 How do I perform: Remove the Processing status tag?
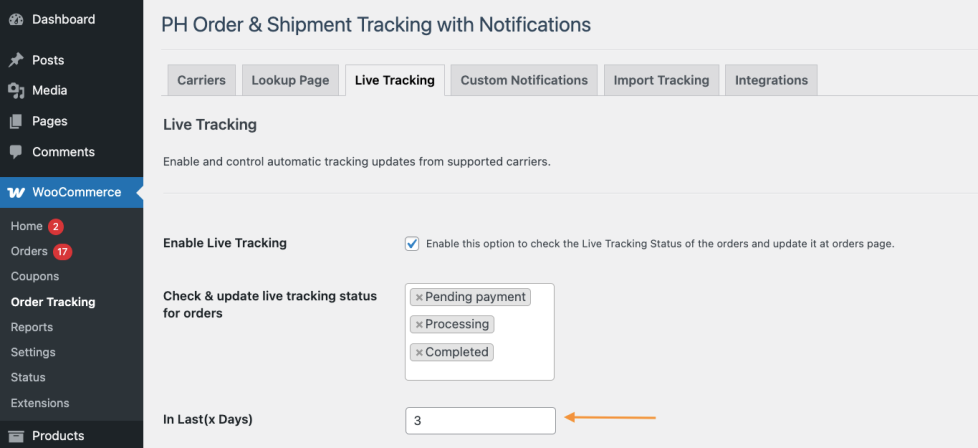[x=419, y=325]
